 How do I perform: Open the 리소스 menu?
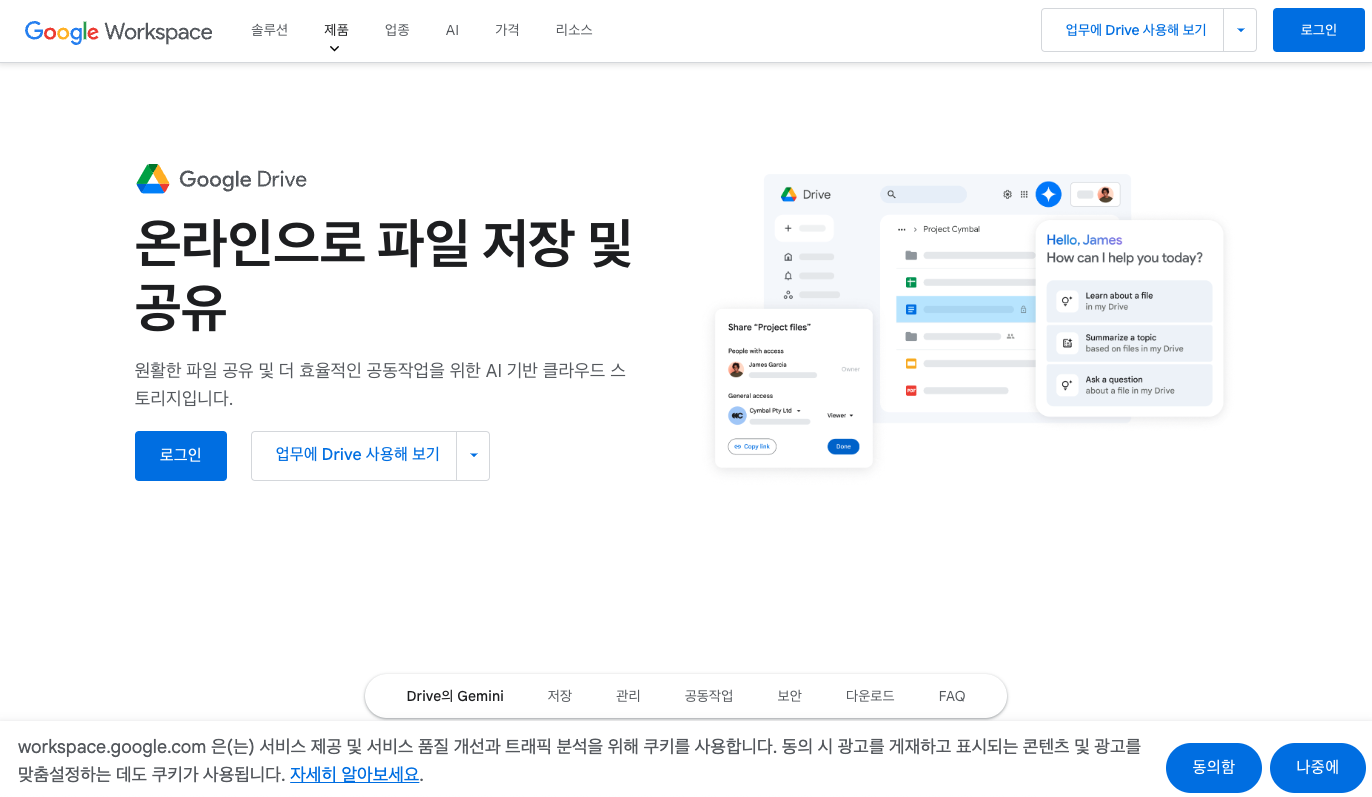point(574,30)
